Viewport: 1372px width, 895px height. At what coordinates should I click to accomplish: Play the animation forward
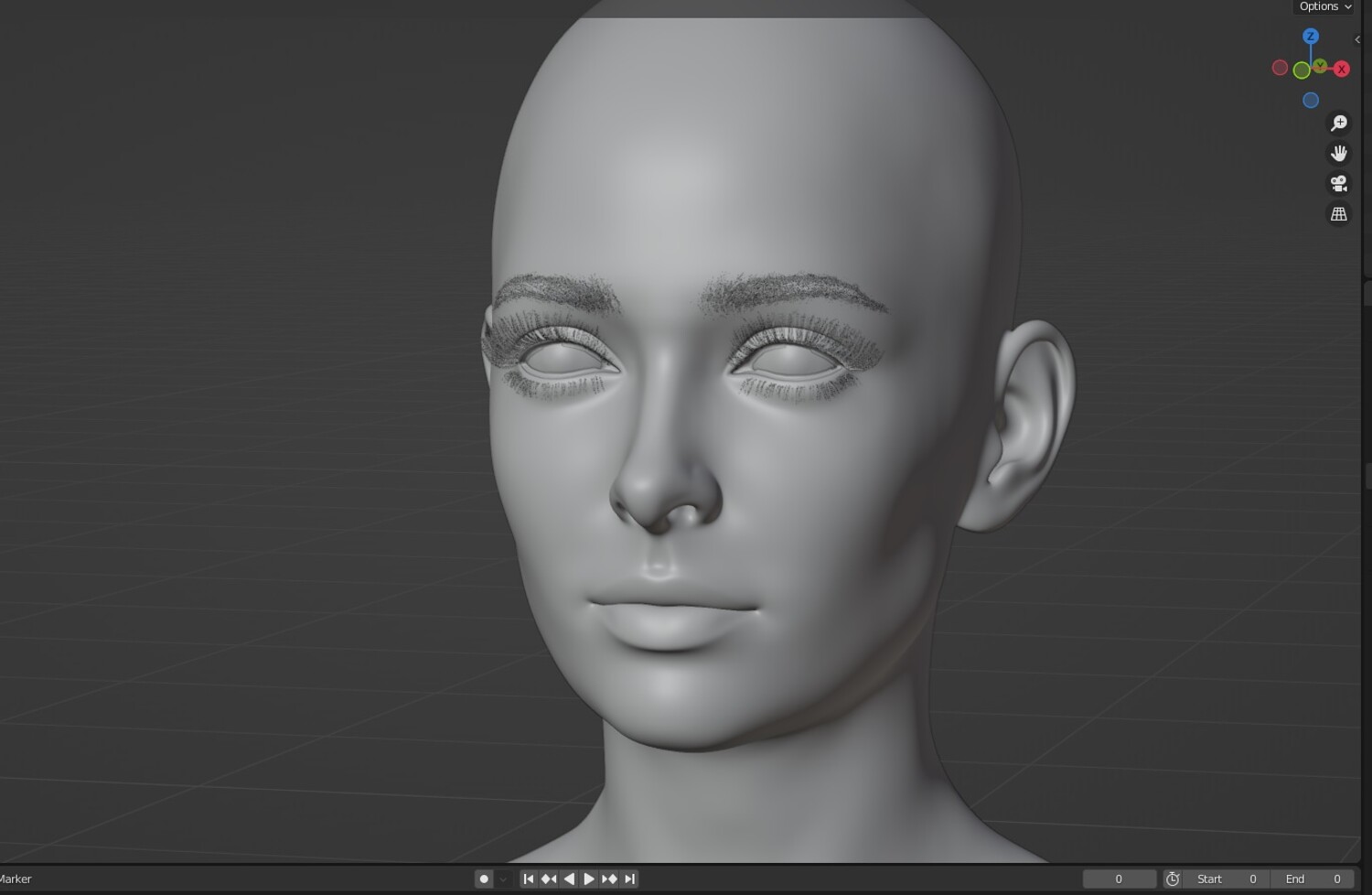(589, 879)
